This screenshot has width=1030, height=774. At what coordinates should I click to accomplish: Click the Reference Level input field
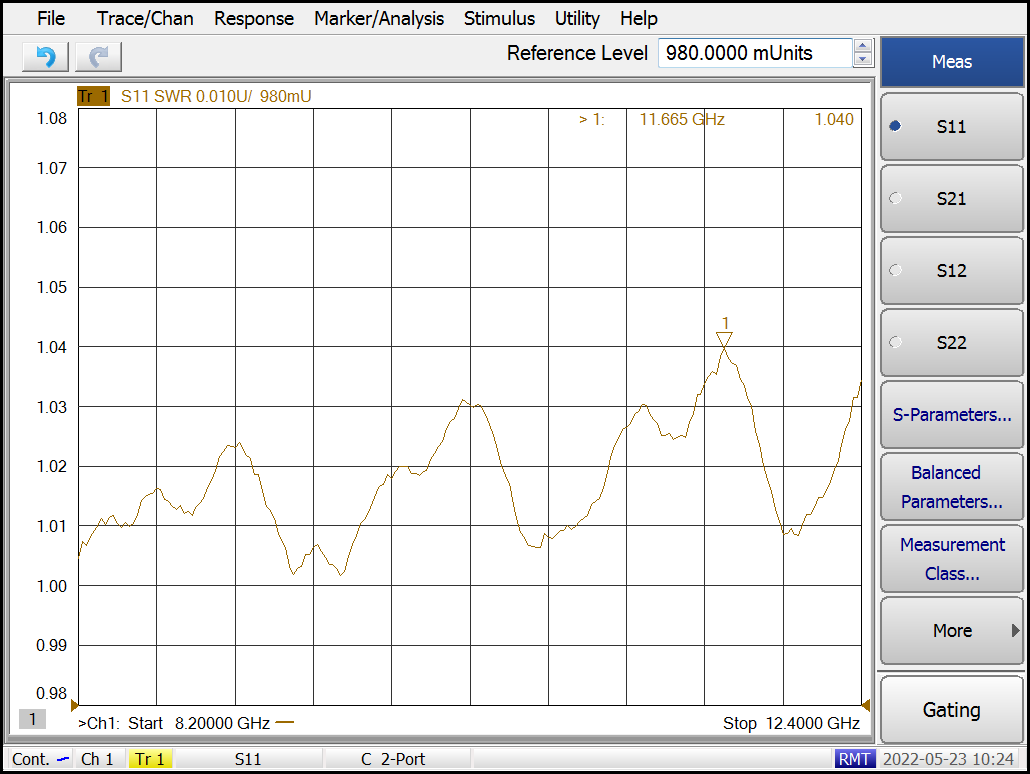[x=754, y=53]
